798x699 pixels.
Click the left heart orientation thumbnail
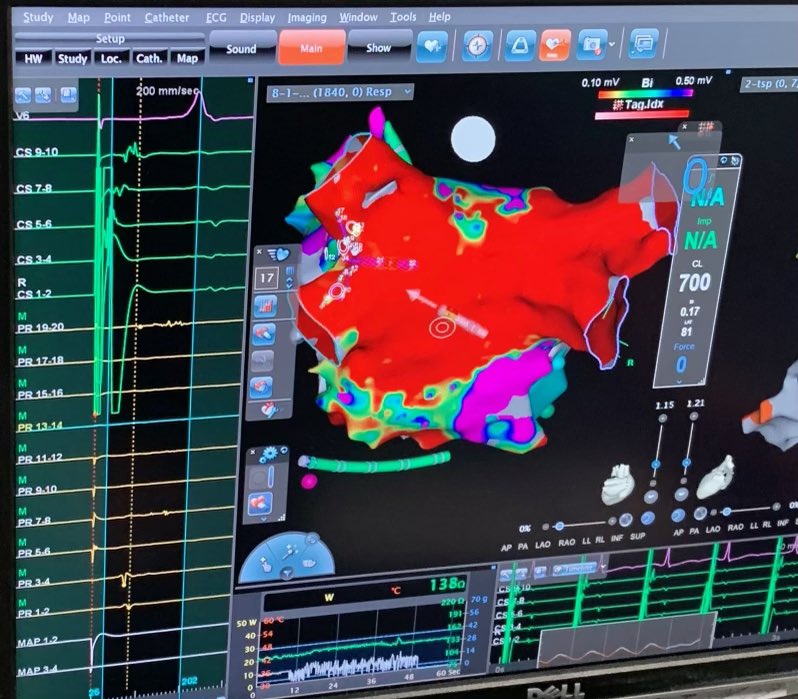click(x=618, y=484)
